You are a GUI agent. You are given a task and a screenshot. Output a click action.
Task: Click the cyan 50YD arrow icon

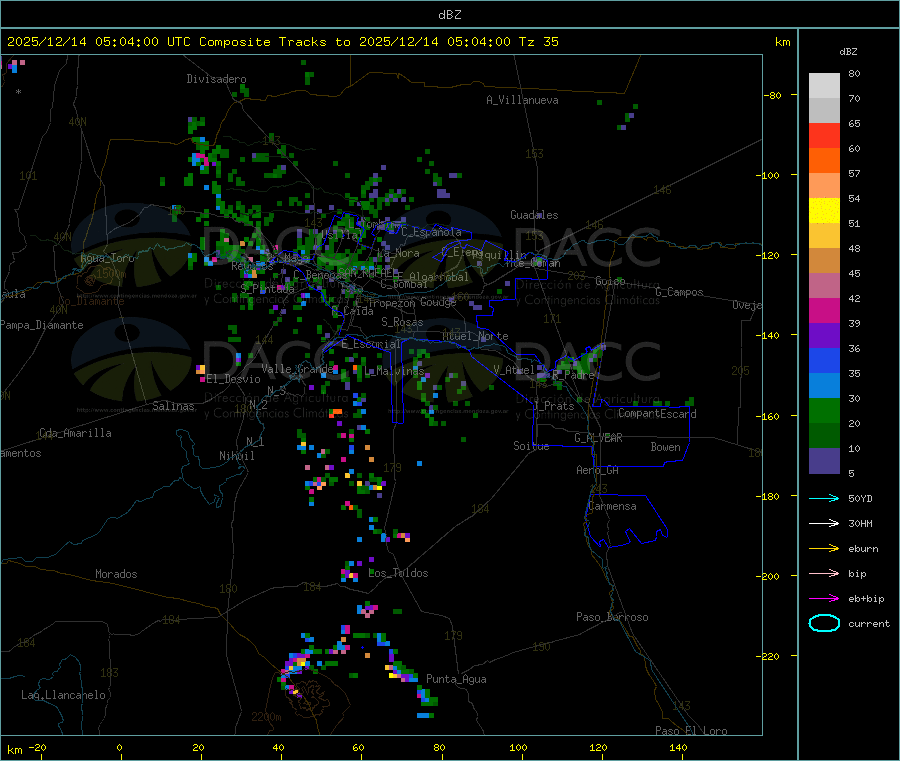pyautogui.click(x=824, y=498)
